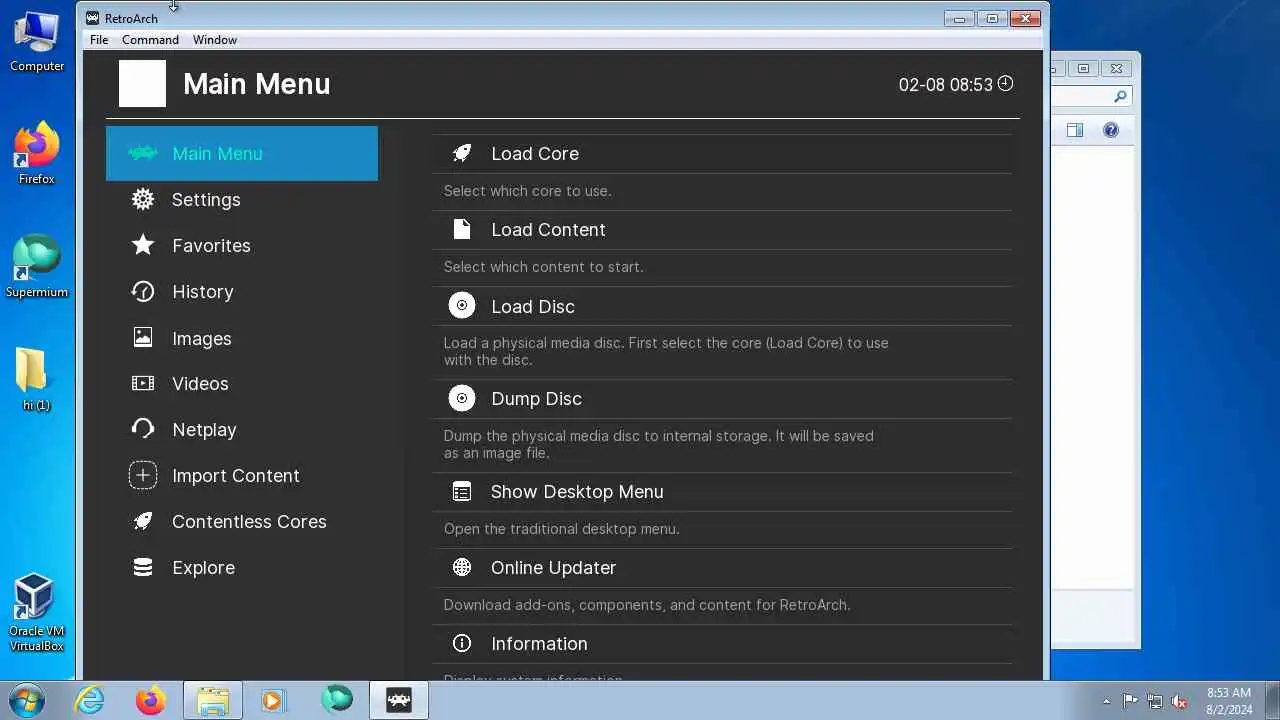Click the Favorites star icon
This screenshot has width=1280, height=720.
(143, 245)
